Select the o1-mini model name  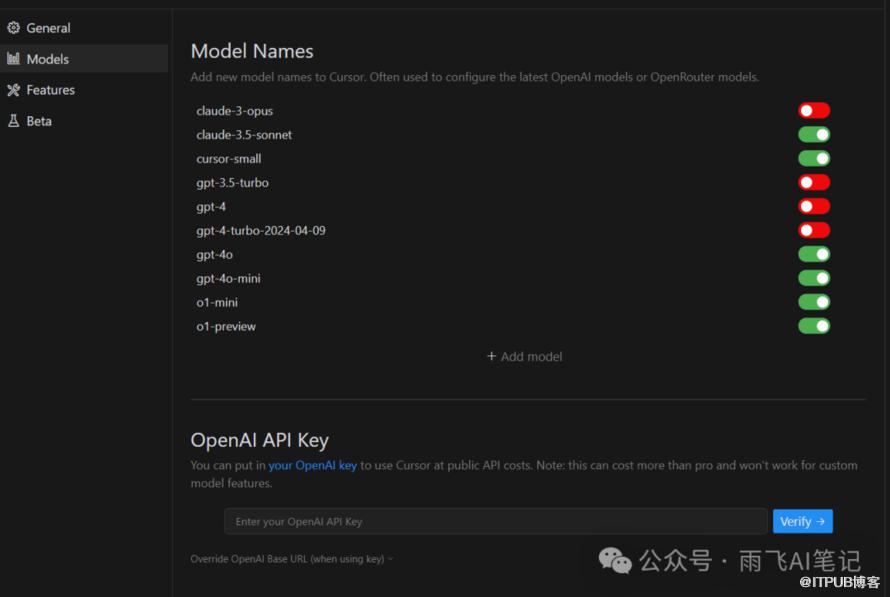217,302
